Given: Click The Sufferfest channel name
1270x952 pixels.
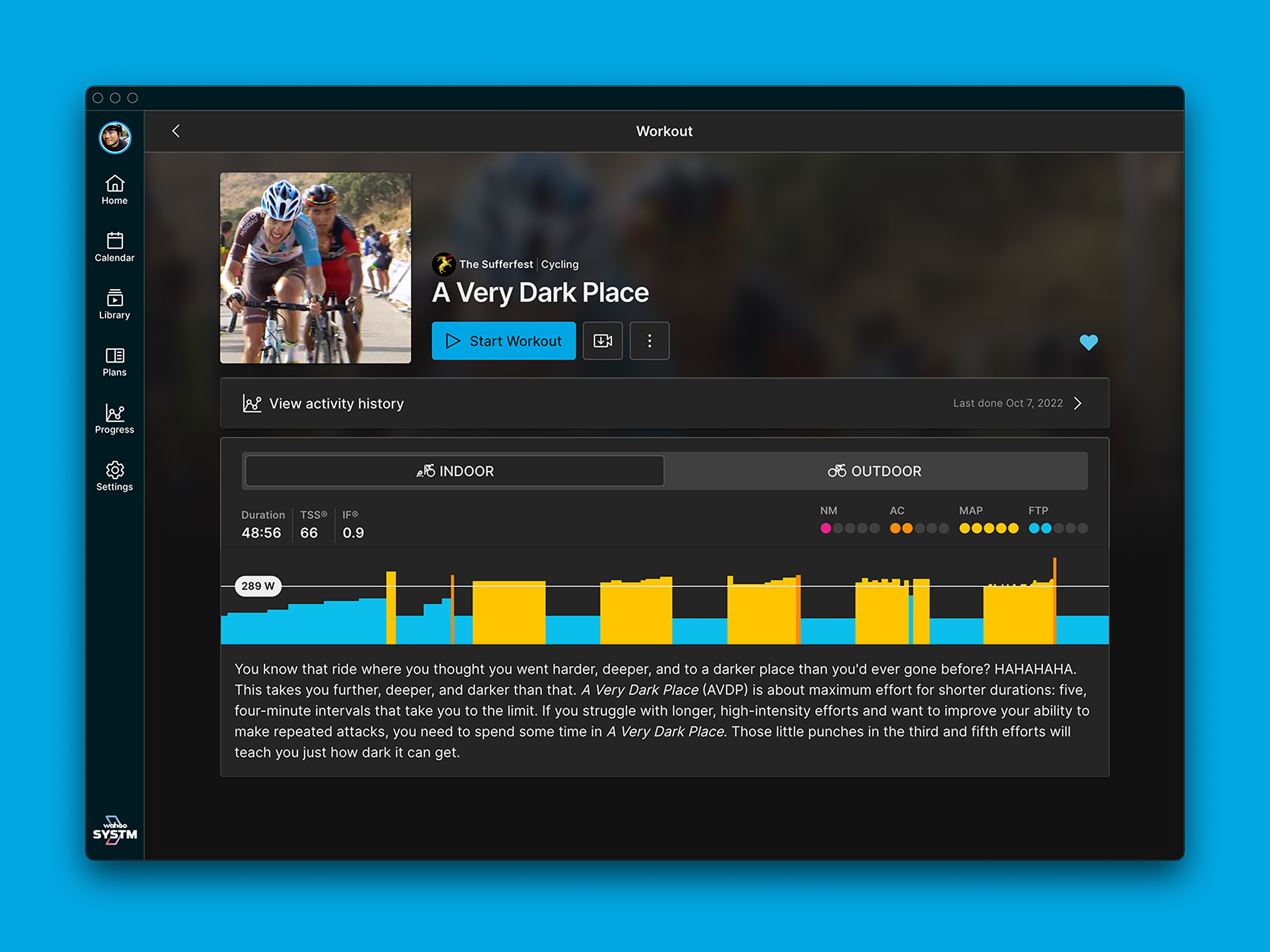Looking at the screenshot, I should pos(496,264).
